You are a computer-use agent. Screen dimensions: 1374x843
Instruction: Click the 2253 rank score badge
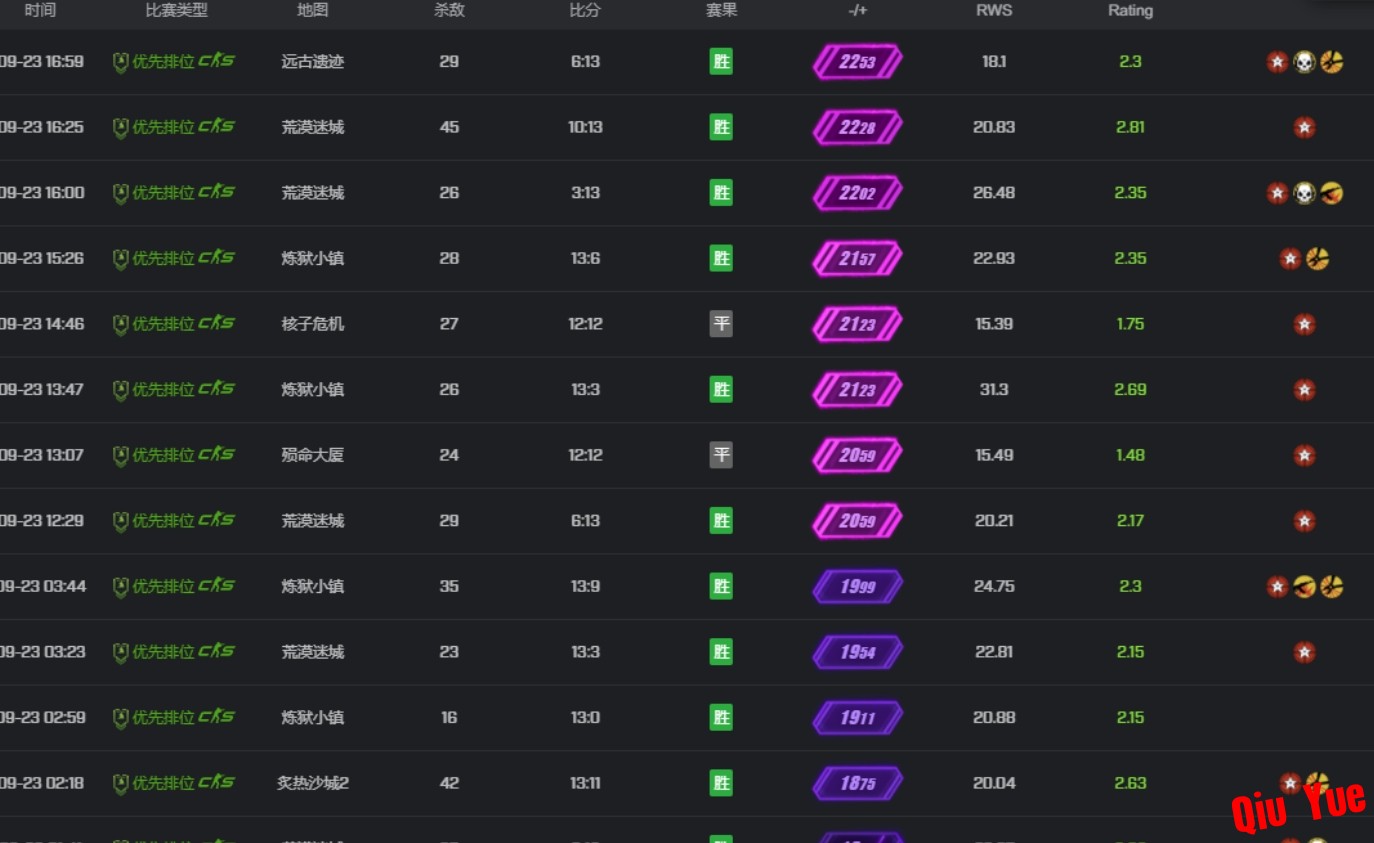click(x=857, y=62)
